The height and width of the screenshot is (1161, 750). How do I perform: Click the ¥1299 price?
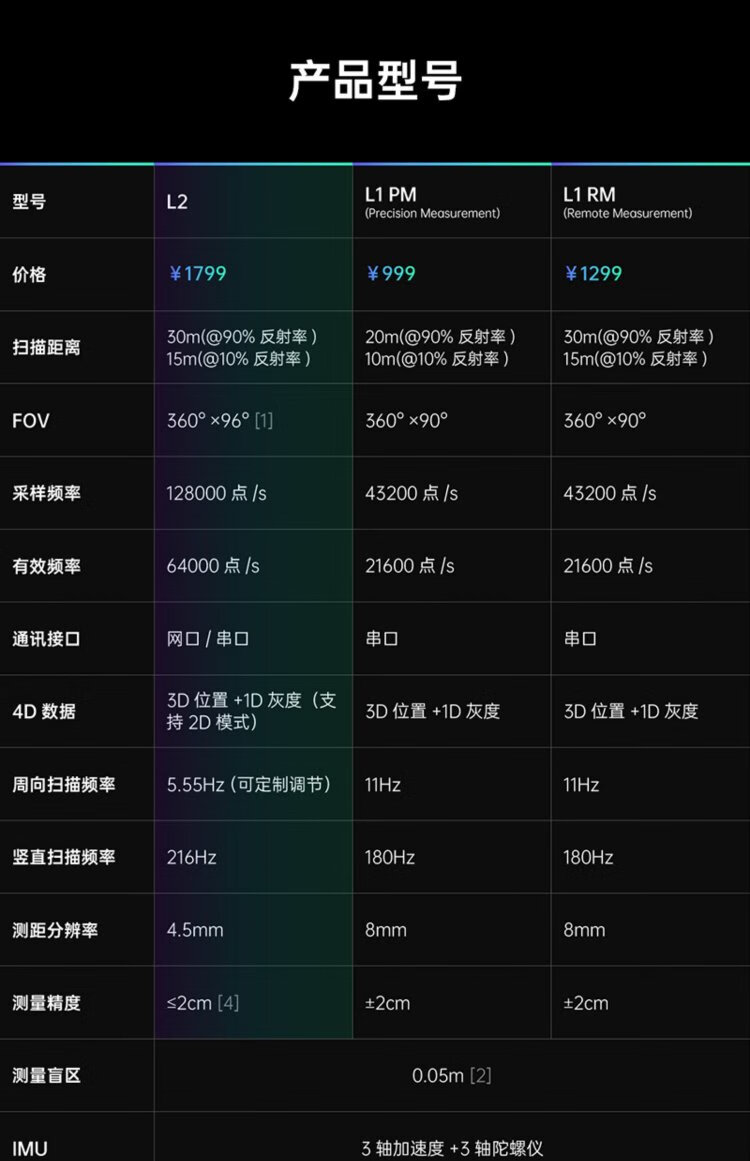(593, 274)
